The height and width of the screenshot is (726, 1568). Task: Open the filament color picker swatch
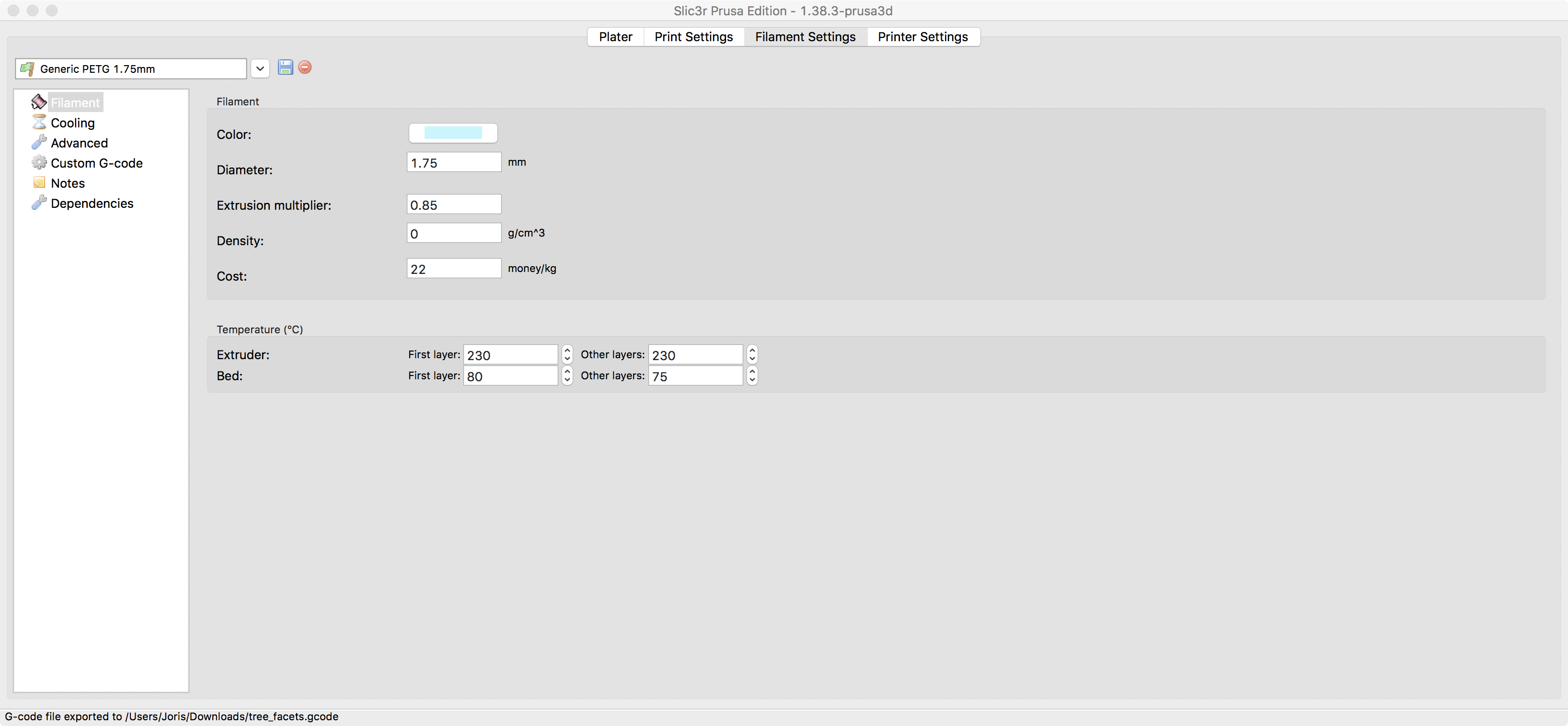pyautogui.click(x=453, y=133)
